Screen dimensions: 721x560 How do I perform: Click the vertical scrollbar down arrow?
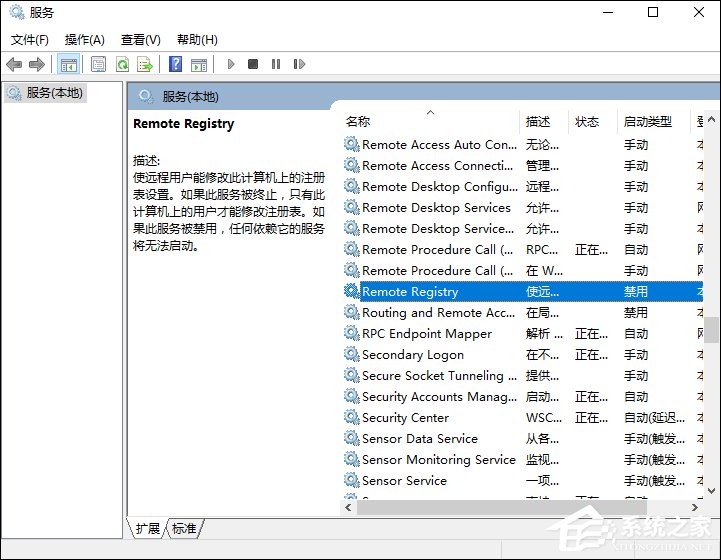(x=711, y=491)
